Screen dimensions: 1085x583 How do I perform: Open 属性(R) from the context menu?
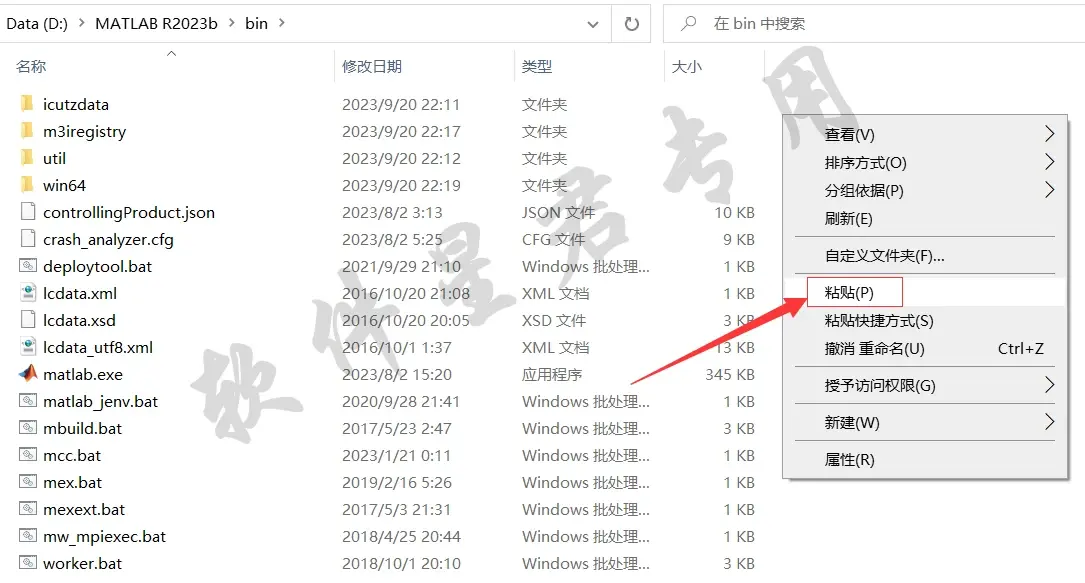925,459
